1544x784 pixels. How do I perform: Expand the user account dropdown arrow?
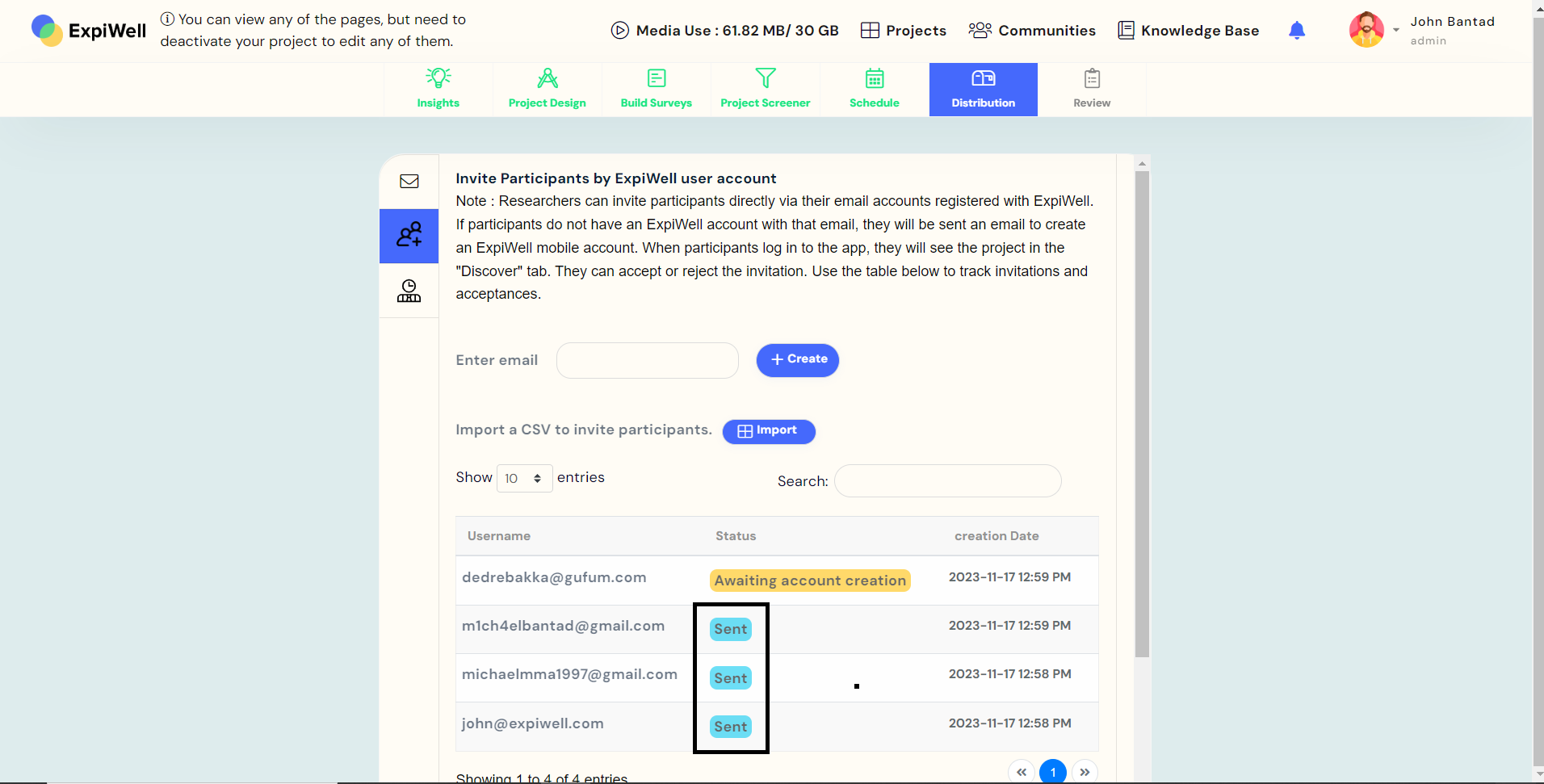pos(1396,31)
